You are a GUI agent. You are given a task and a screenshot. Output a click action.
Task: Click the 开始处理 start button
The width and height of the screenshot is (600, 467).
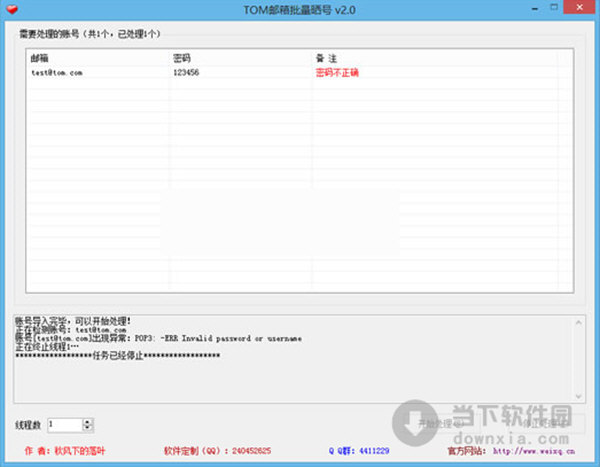440,423
